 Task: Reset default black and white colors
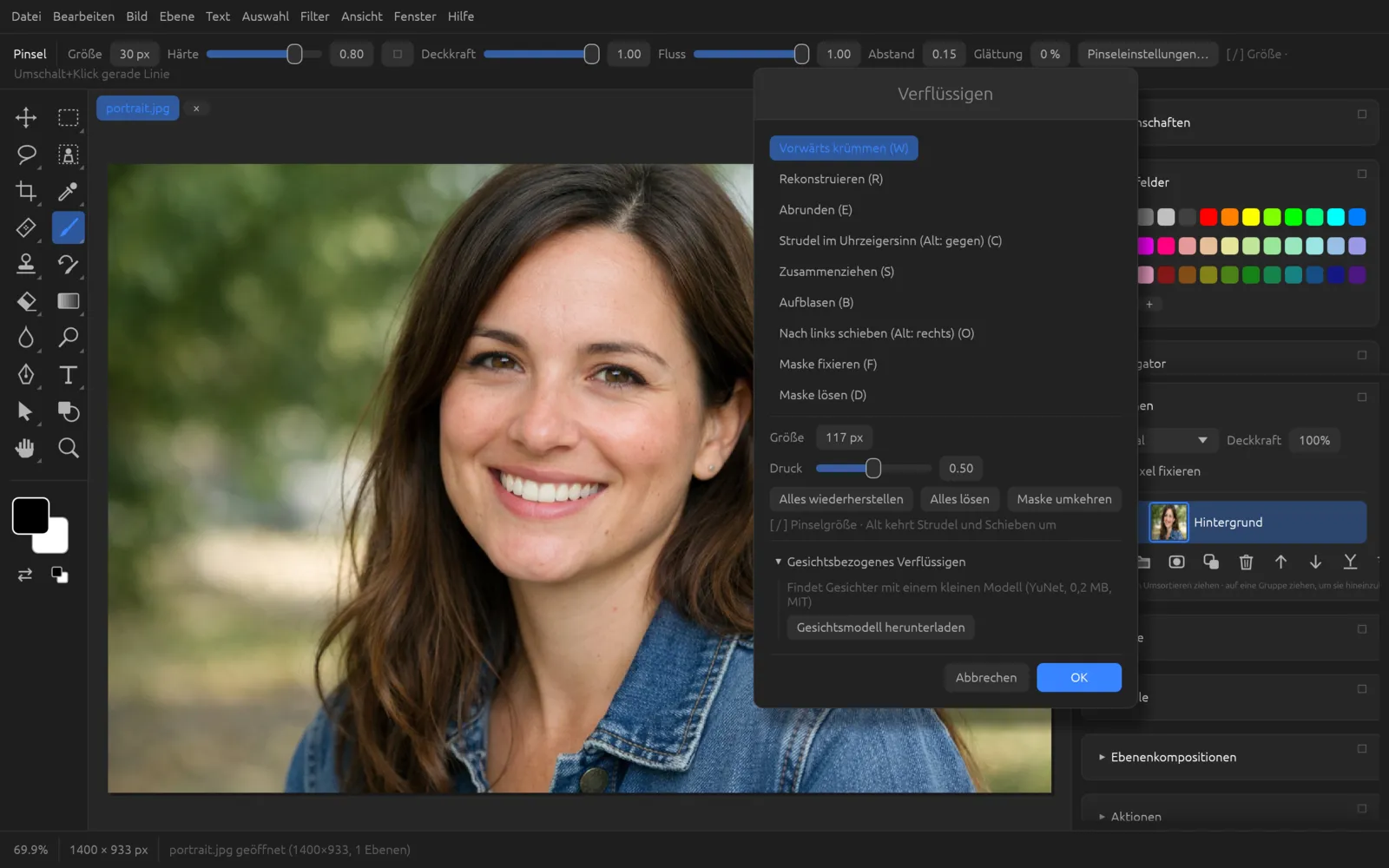[x=59, y=575]
